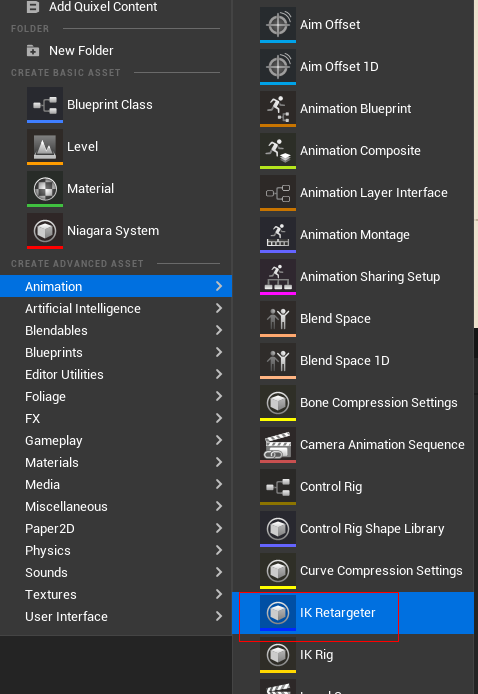Expand the Materials submenu arrow
Screen dimensions: 478x694
(219, 463)
